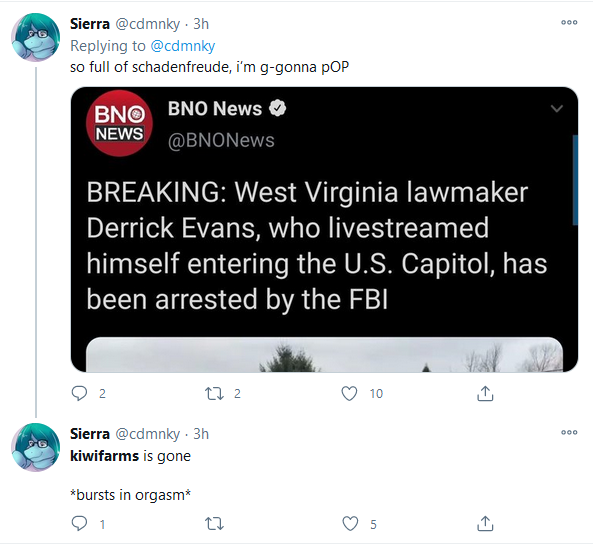Share the first tweet via share icon
This screenshot has height=546, width=593.
click(485, 394)
